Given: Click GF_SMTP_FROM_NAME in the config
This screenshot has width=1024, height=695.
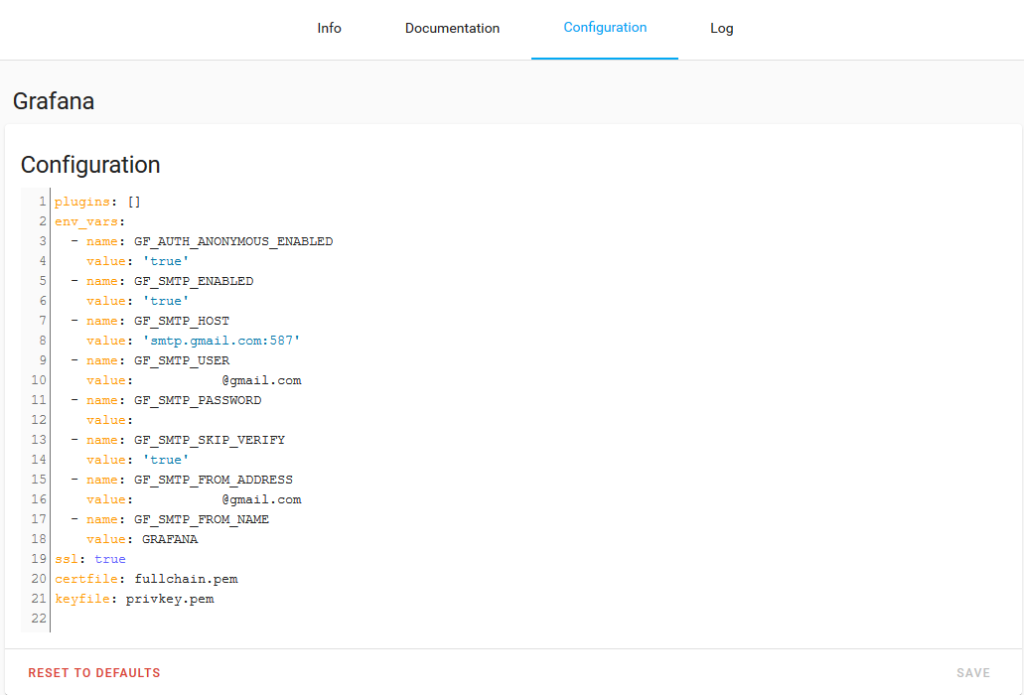Looking at the screenshot, I should (x=202, y=519).
